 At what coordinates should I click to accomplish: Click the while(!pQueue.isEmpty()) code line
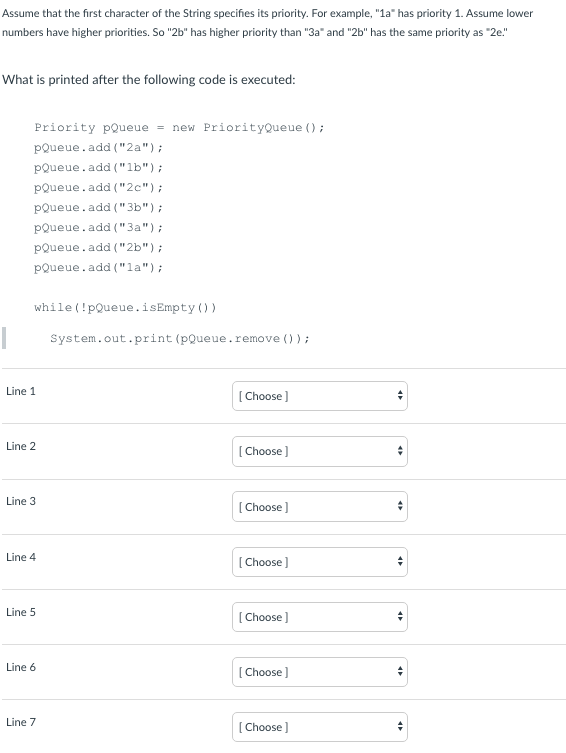[125, 307]
